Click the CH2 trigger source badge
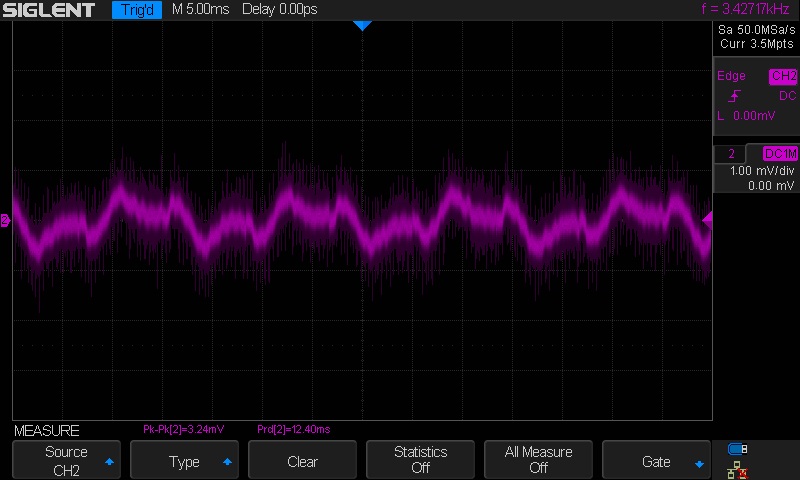Screen dimensions: 800x480 [x=783, y=76]
